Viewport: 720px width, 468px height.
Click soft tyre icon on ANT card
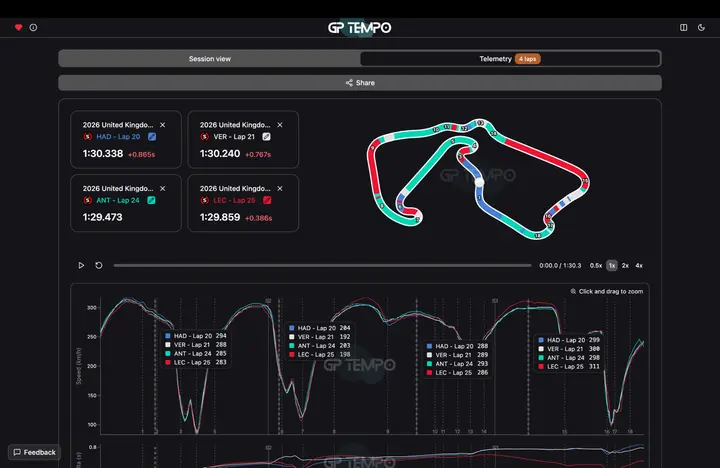tap(87, 200)
